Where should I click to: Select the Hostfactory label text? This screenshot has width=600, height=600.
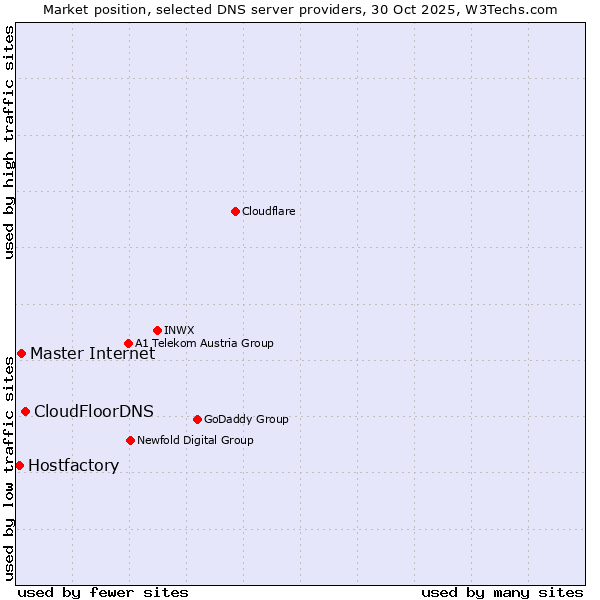(73, 465)
